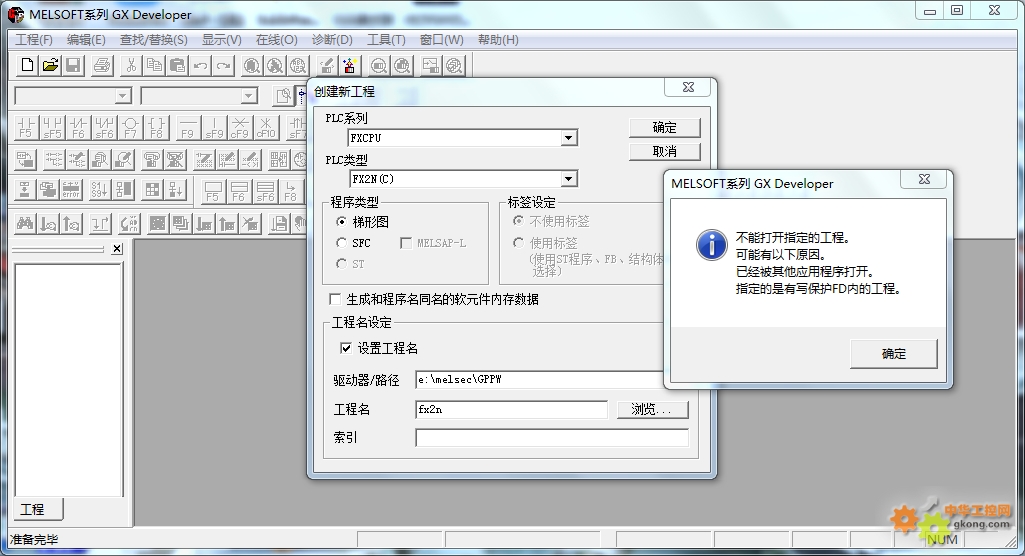The height and width of the screenshot is (556, 1025).
Task: Insert parallel open contact sF5
Action: (52, 127)
